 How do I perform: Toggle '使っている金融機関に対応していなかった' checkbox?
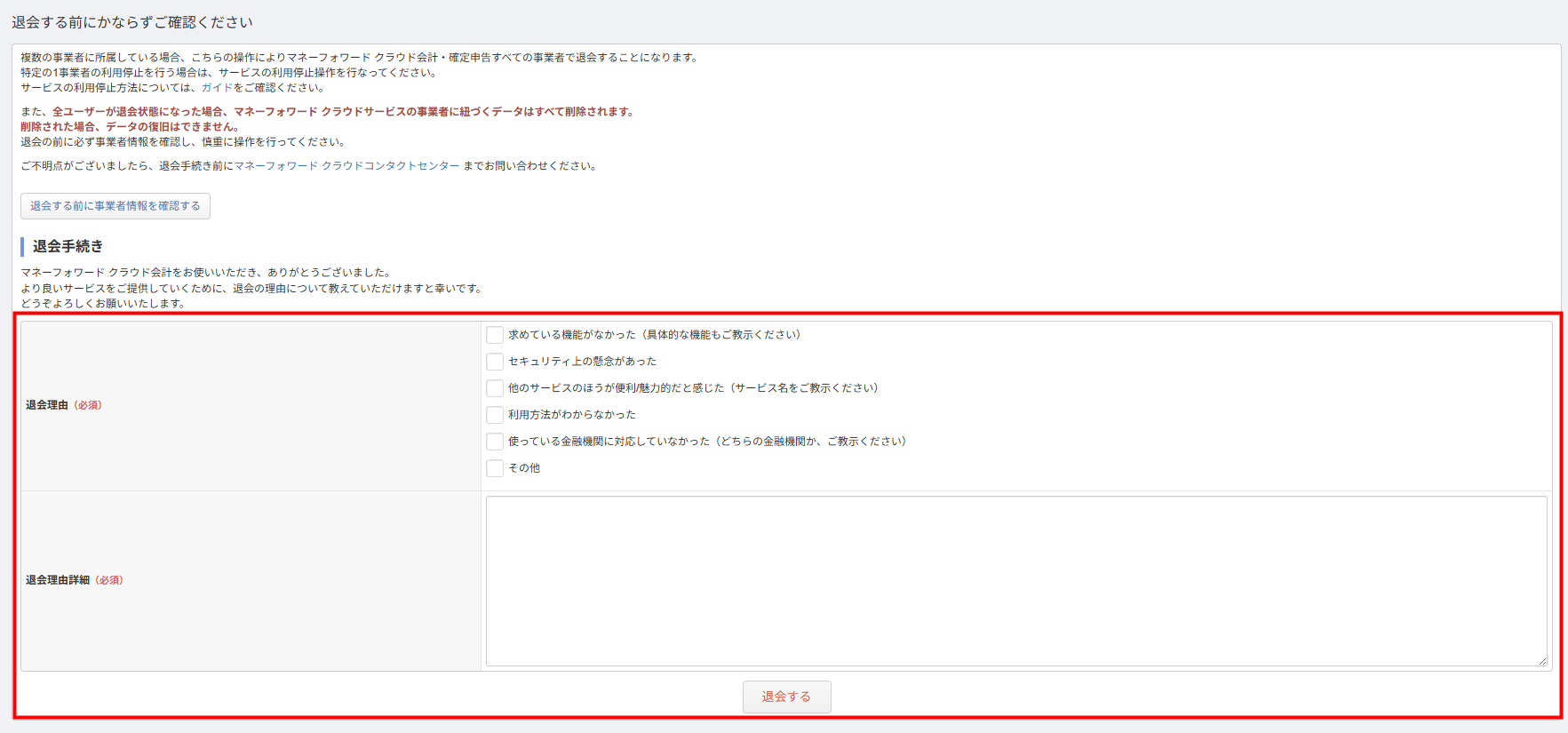click(495, 442)
